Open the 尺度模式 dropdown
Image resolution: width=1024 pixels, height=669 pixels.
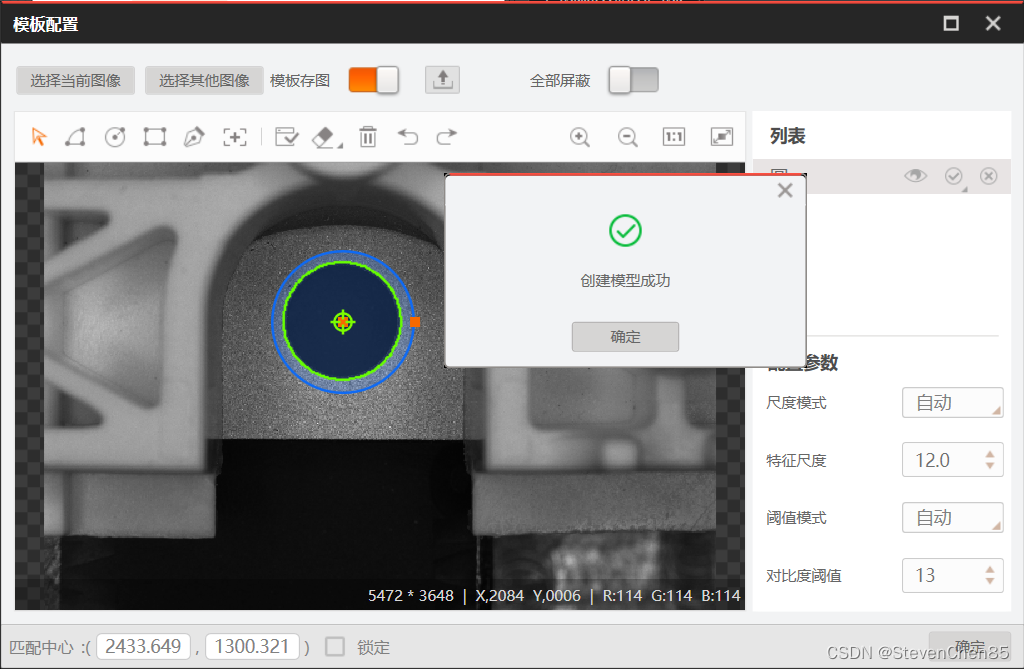click(x=951, y=402)
